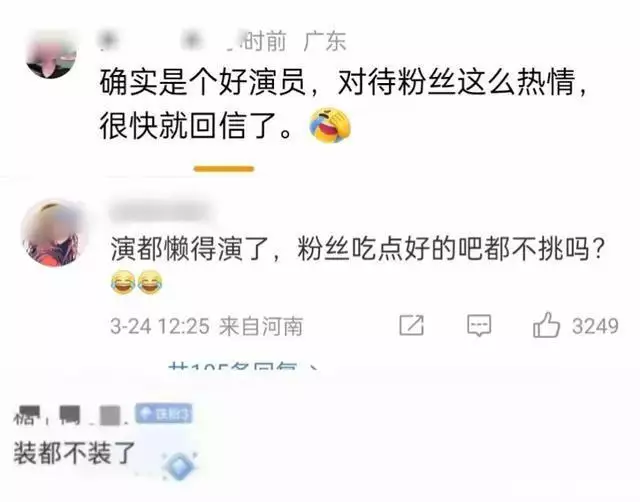This screenshot has width=640, height=502.
Task: Select the comment text 确实是个好演员
Action: point(202,83)
